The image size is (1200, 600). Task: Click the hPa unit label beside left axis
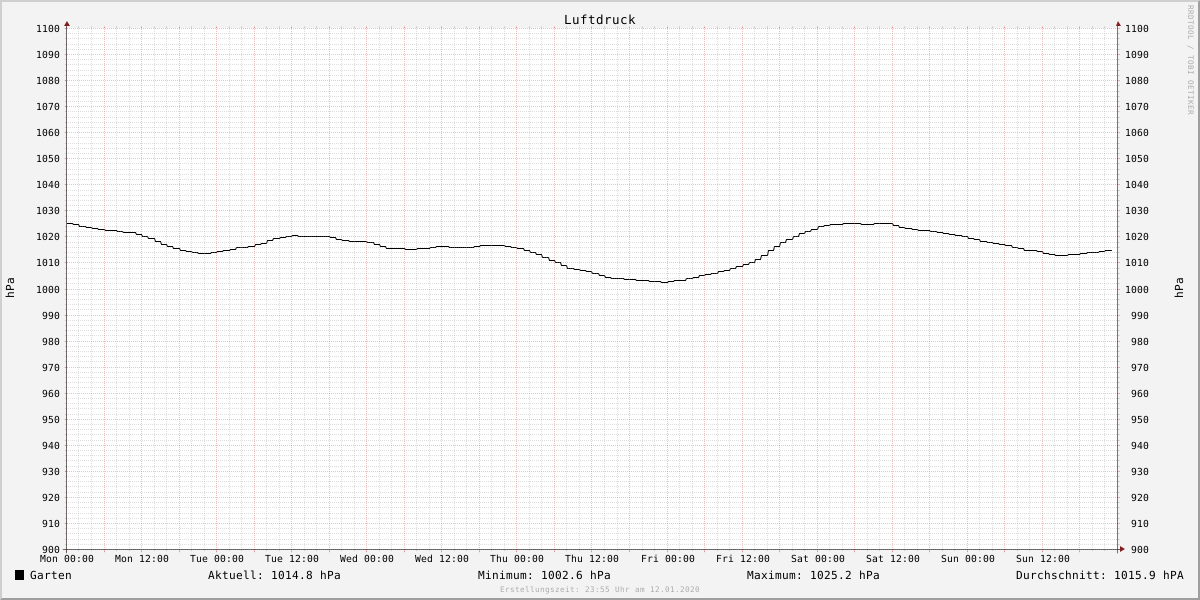pos(10,288)
